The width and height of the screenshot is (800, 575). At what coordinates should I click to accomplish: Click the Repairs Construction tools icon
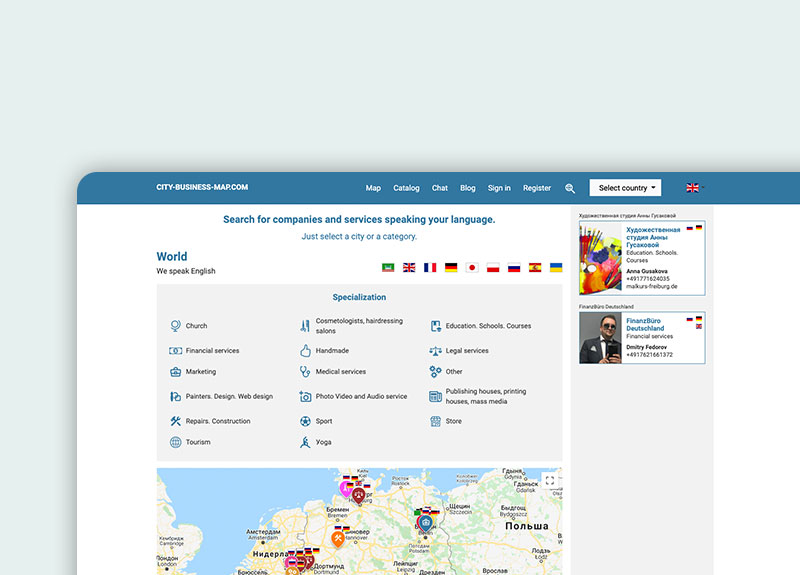(176, 421)
